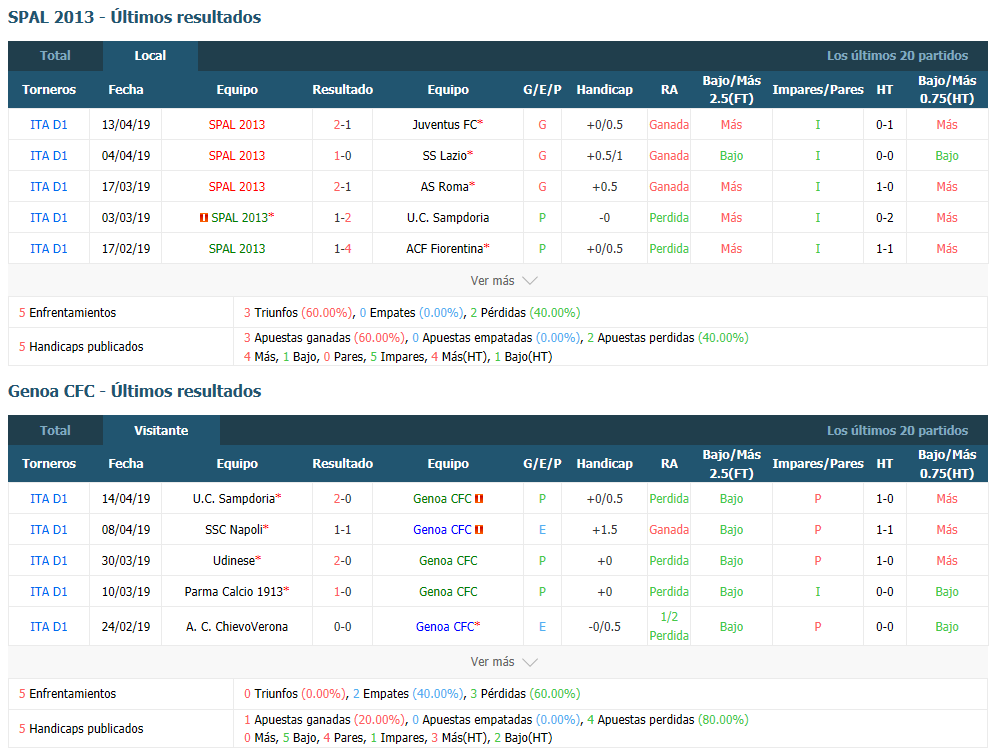The image size is (1001, 752).
Task: Switch to the Total tab in SPAL 2013 results
Action: (56, 56)
